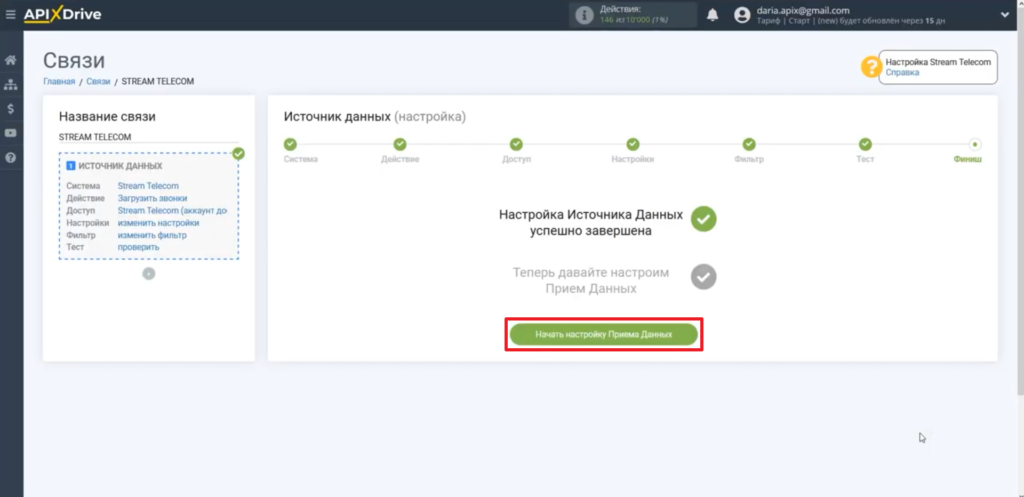Click the orange question mark help icon

pos(871,67)
